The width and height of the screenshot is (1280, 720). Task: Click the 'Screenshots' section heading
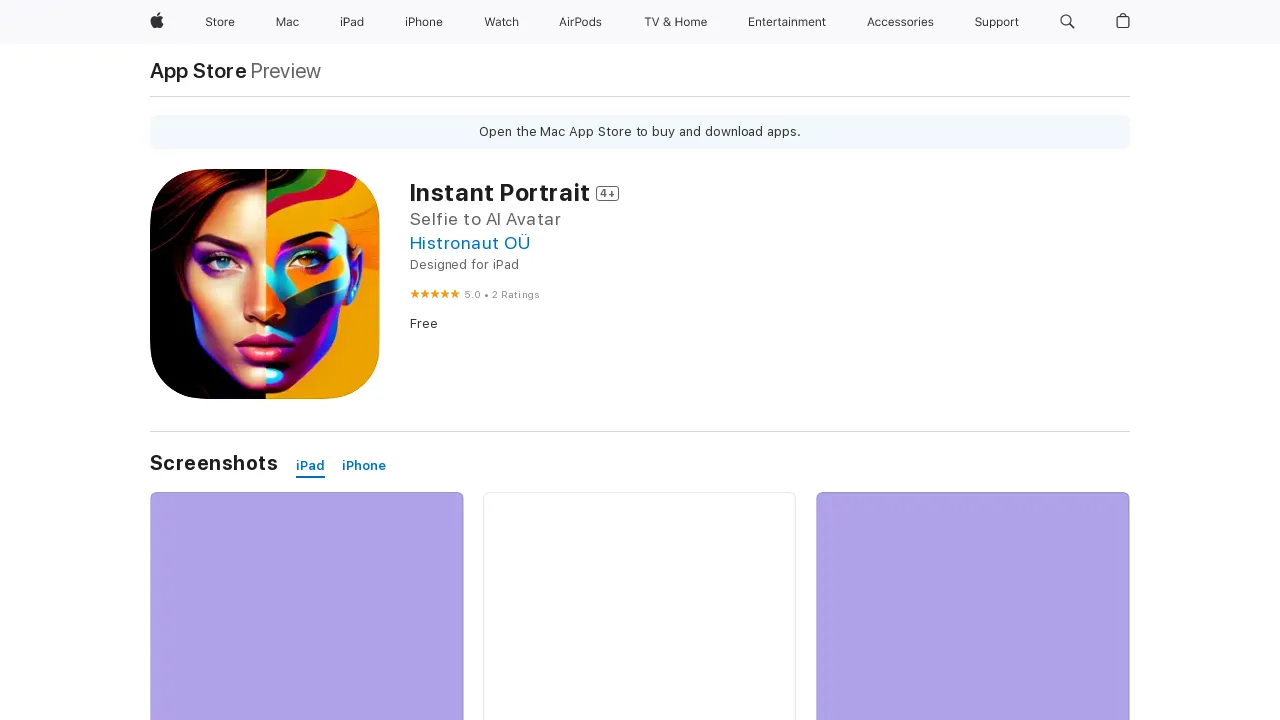pyautogui.click(x=214, y=463)
